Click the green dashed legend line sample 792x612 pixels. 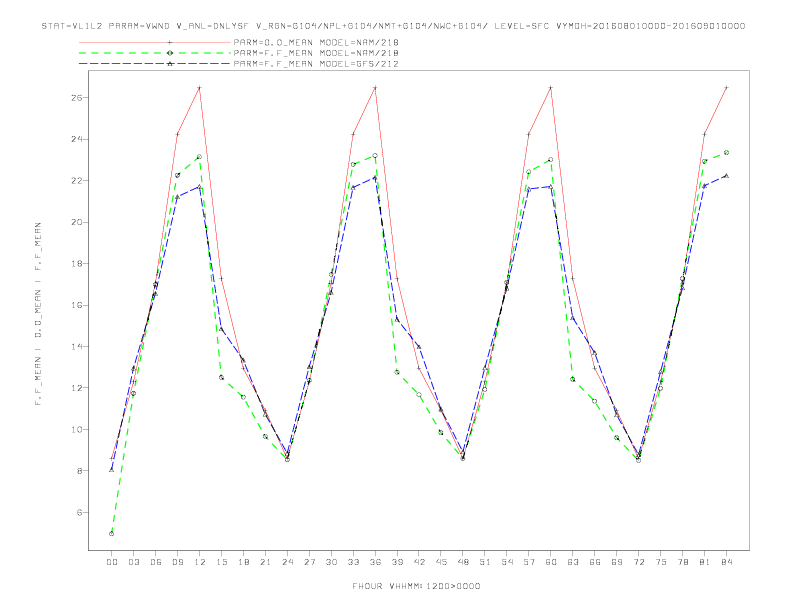(155, 53)
